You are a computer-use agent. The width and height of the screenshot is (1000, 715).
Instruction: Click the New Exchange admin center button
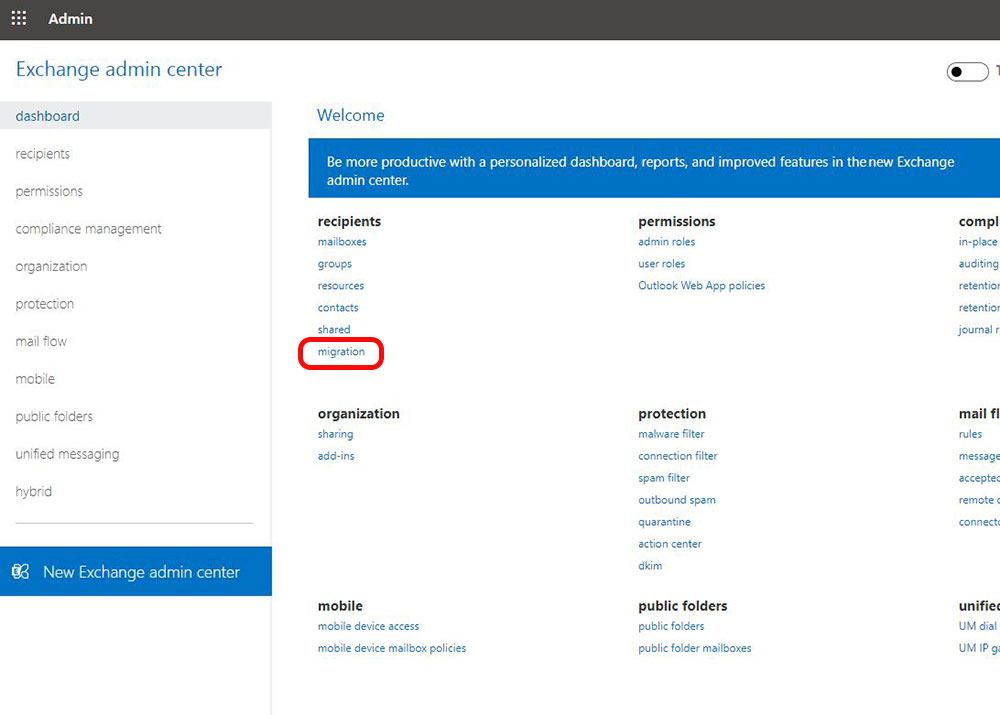pos(136,571)
